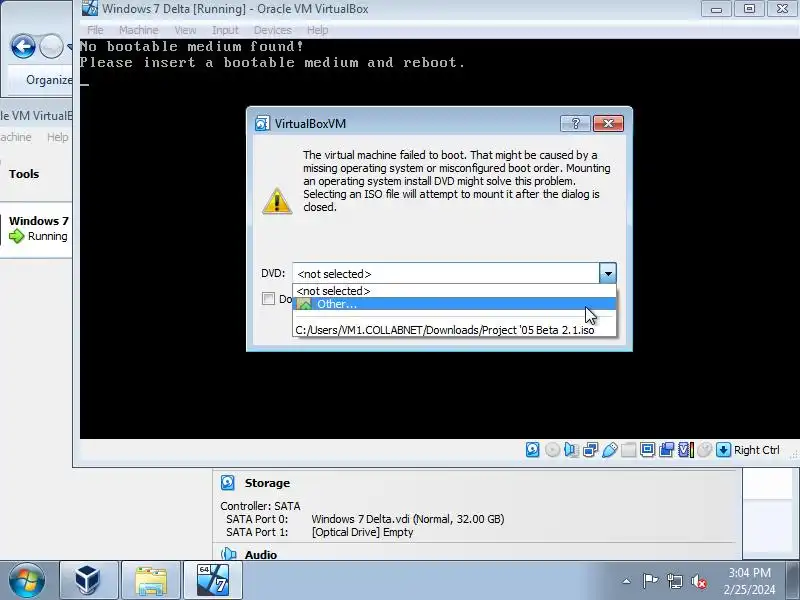This screenshot has width=800, height=600.
Task: Show hidden system tray icons
Action: click(x=627, y=581)
